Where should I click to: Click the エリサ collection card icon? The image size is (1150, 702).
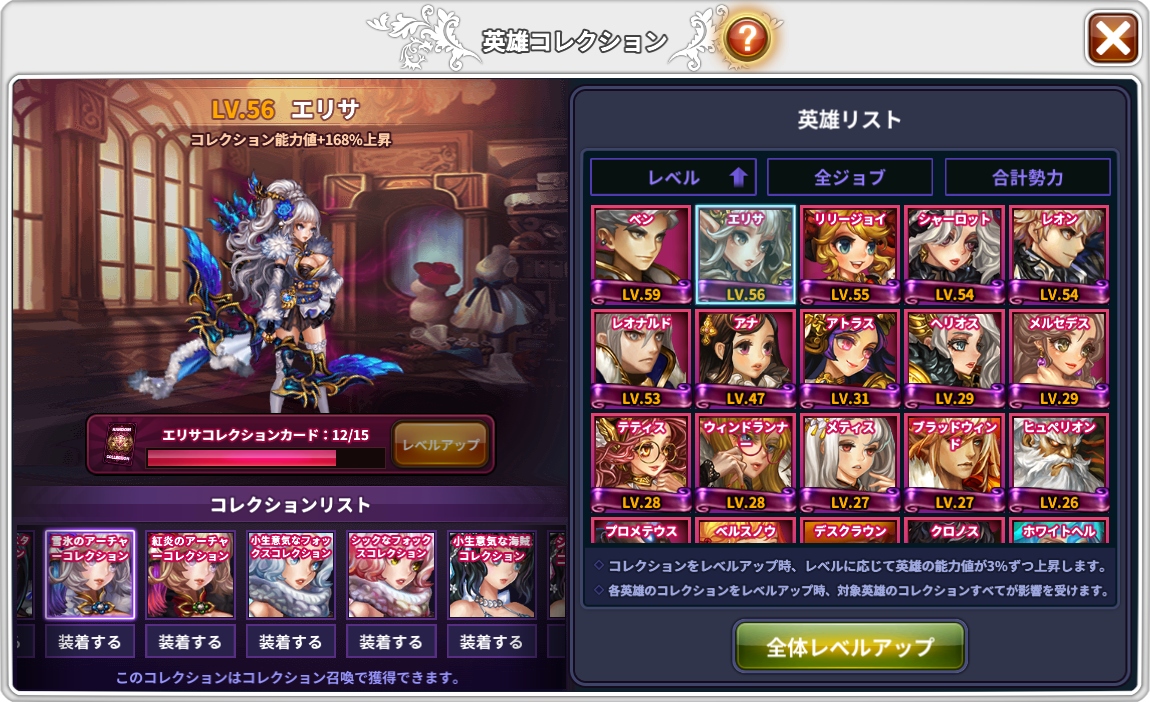click(x=118, y=443)
